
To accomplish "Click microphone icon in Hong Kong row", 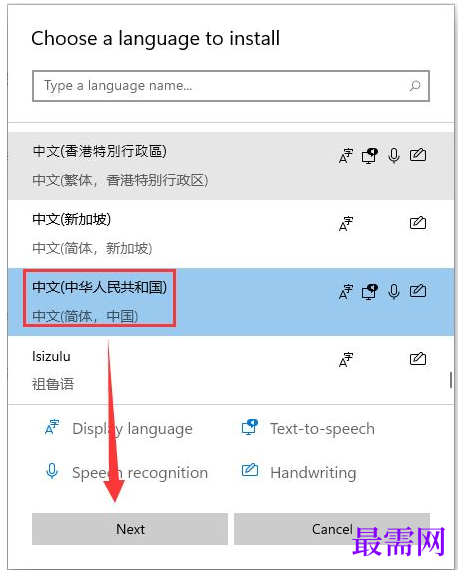I will (x=394, y=156).
